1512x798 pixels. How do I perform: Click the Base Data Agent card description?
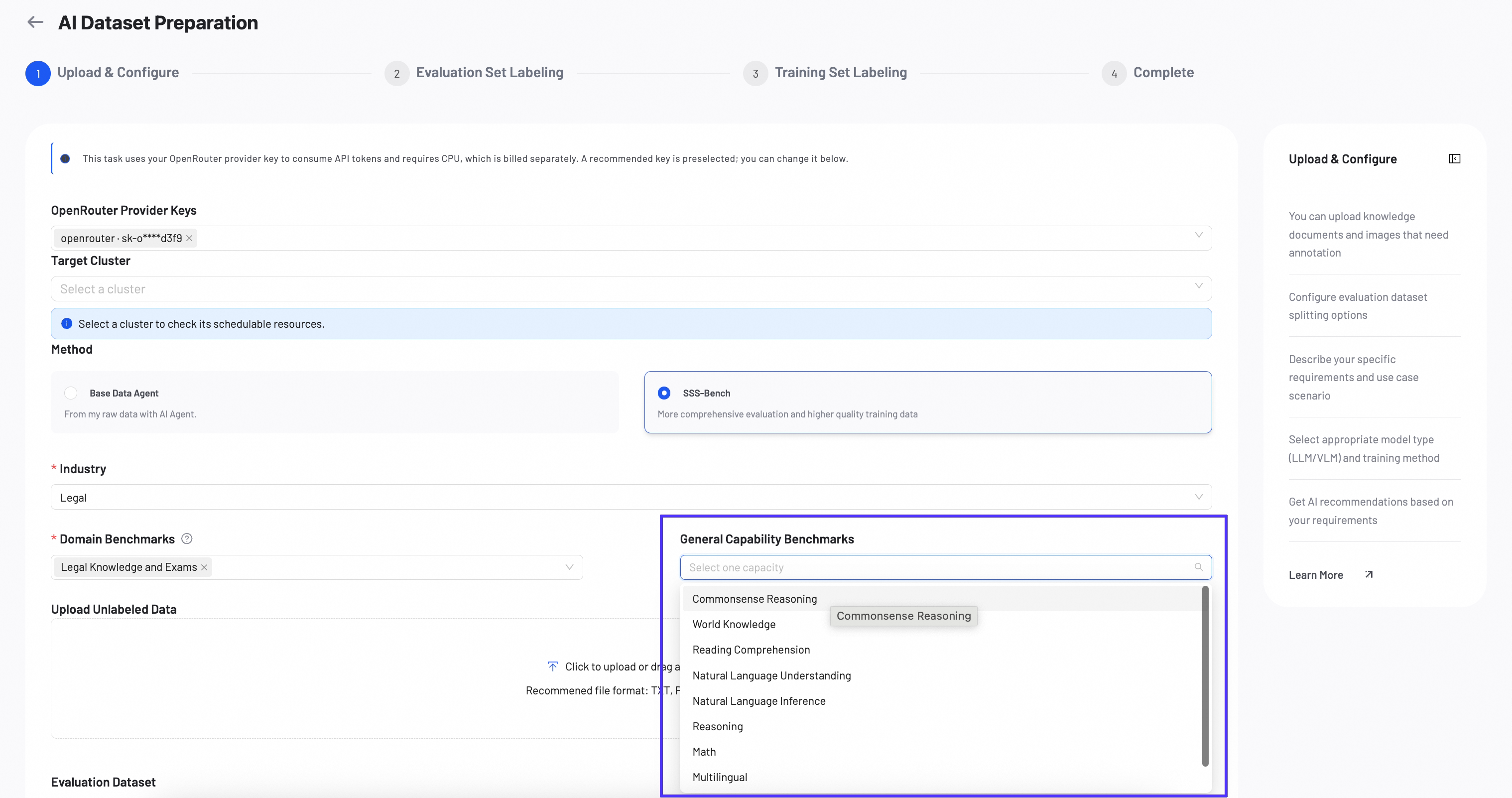(x=130, y=414)
